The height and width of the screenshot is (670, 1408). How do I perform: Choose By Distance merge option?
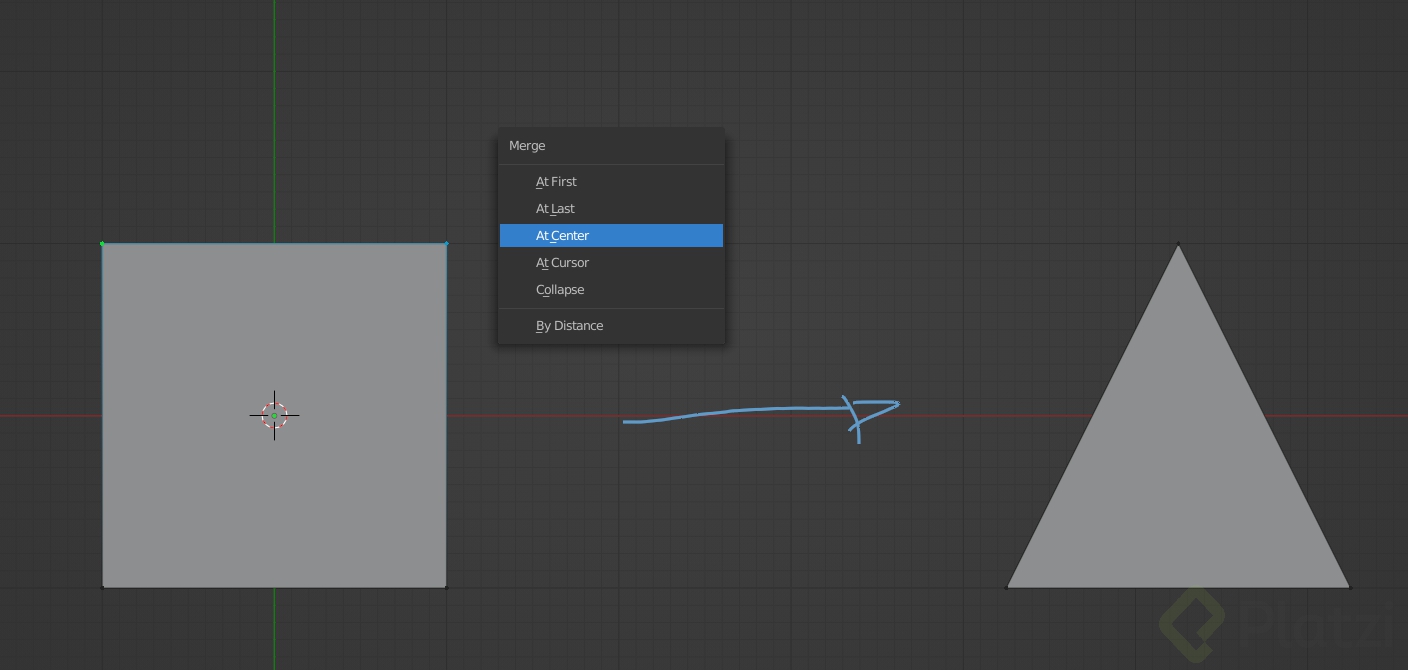pyautogui.click(x=611, y=326)
